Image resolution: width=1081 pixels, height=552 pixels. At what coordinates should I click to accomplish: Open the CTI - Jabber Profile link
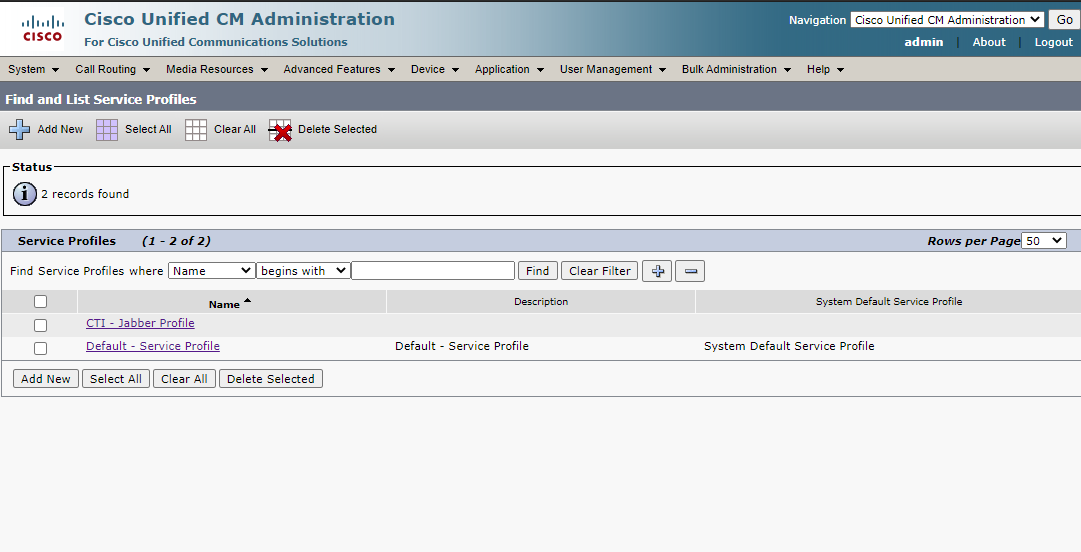coord(140,323)
